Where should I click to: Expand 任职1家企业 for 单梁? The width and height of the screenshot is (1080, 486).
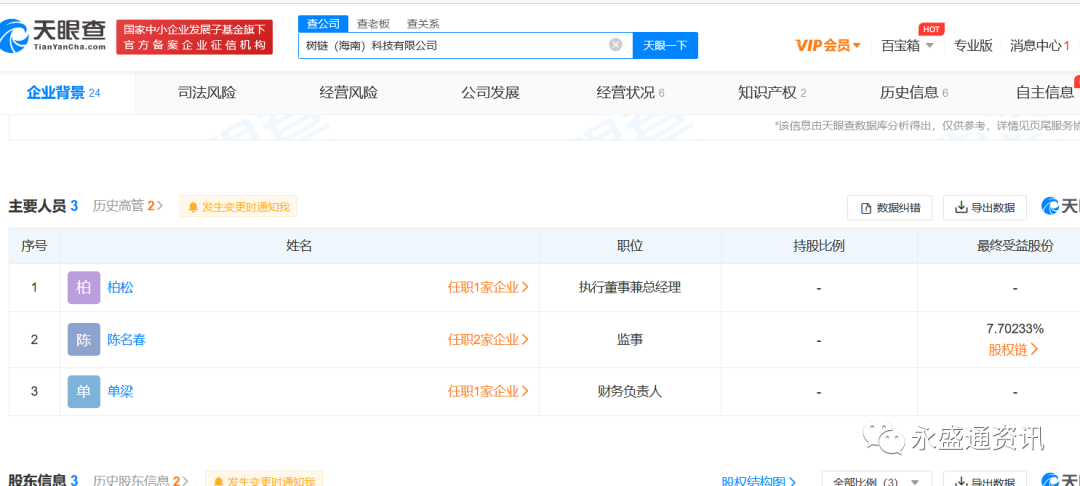pos(488,392)
